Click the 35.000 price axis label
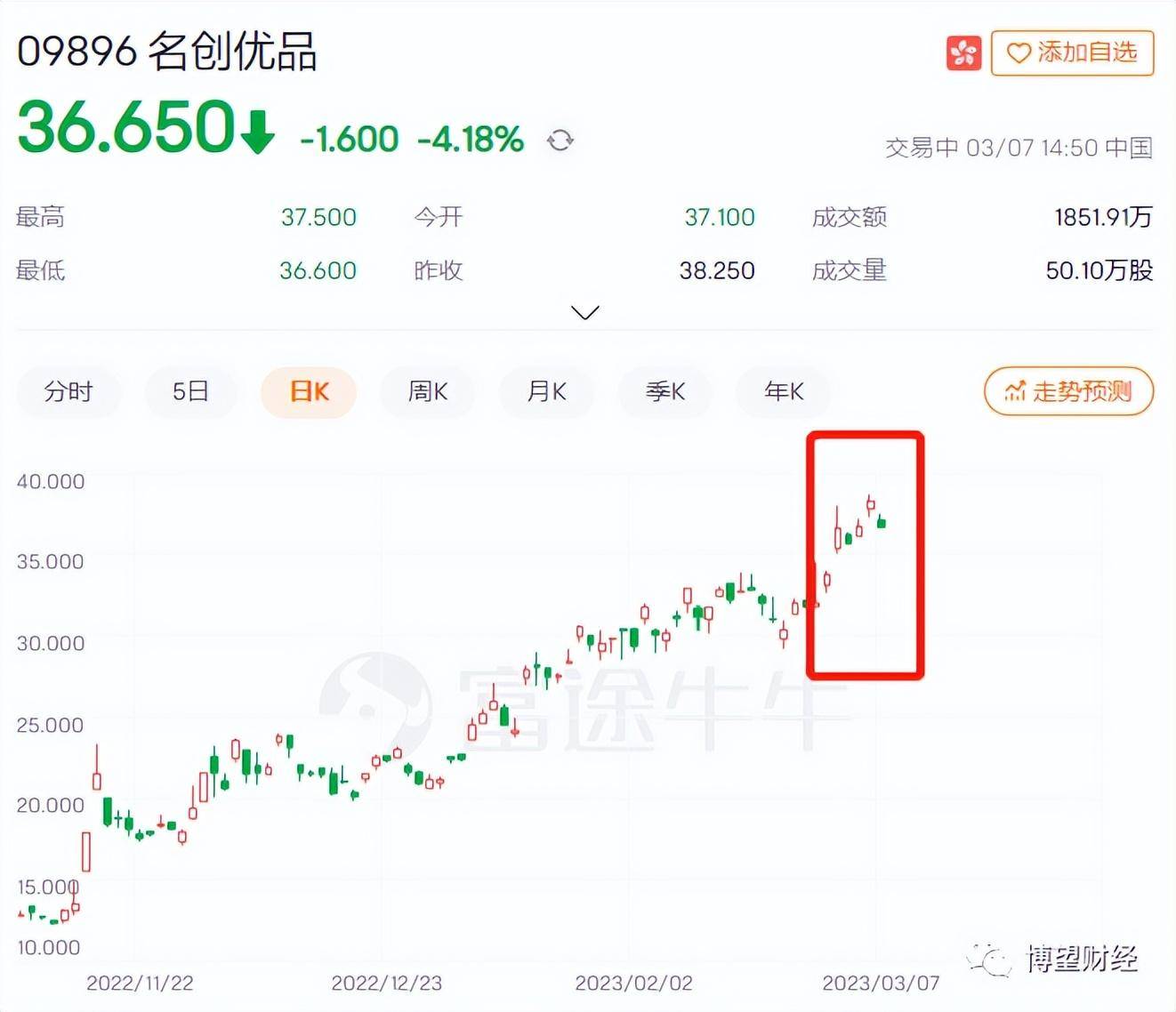 [x=51, y=561]
